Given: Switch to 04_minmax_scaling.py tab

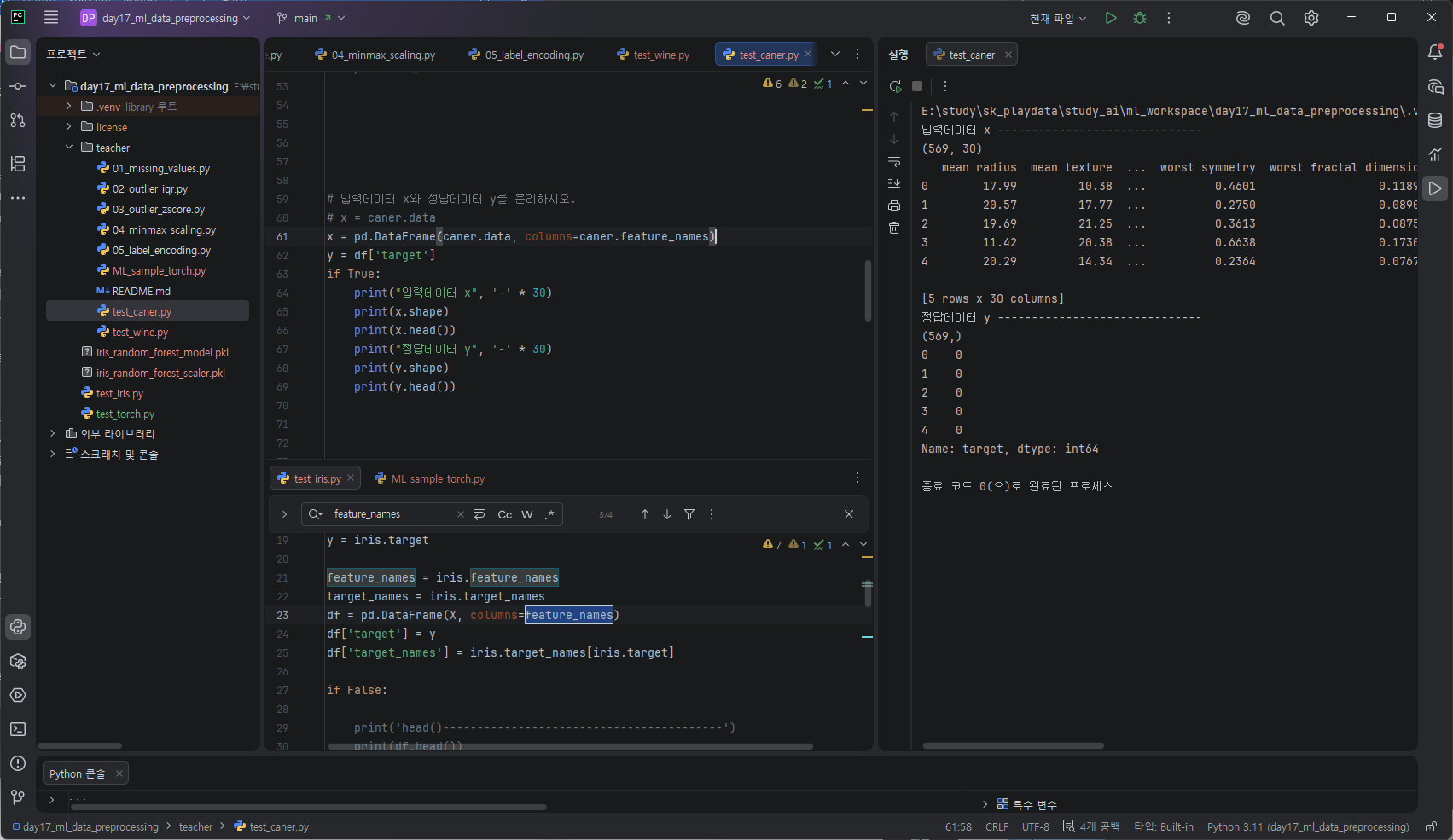Looking at the screenshot, I should (375, 55).
